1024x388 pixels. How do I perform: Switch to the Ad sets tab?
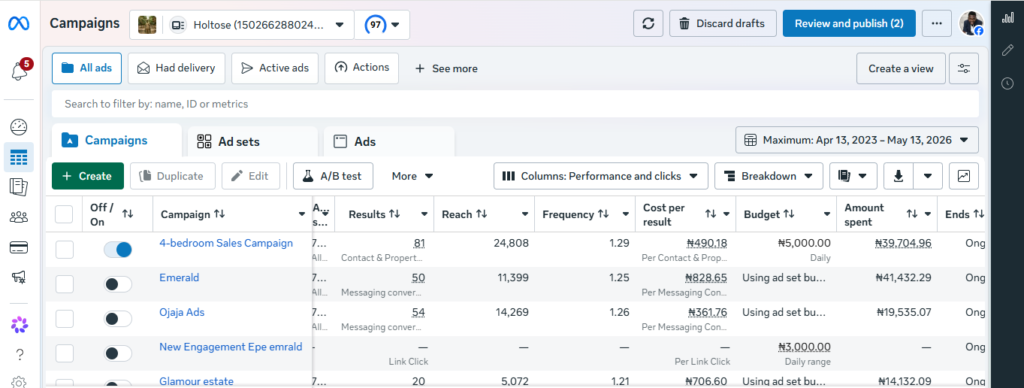point(253,142)
